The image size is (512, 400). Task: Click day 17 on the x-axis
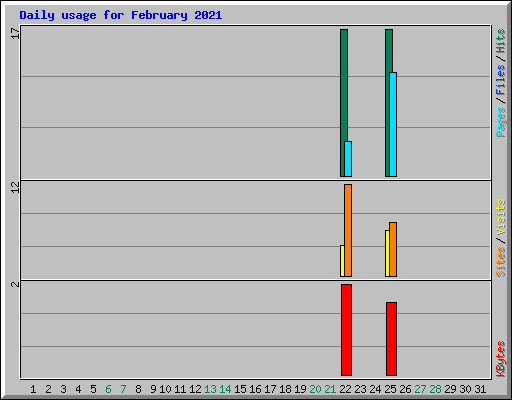pyautogui.click(x=270, y=389)
